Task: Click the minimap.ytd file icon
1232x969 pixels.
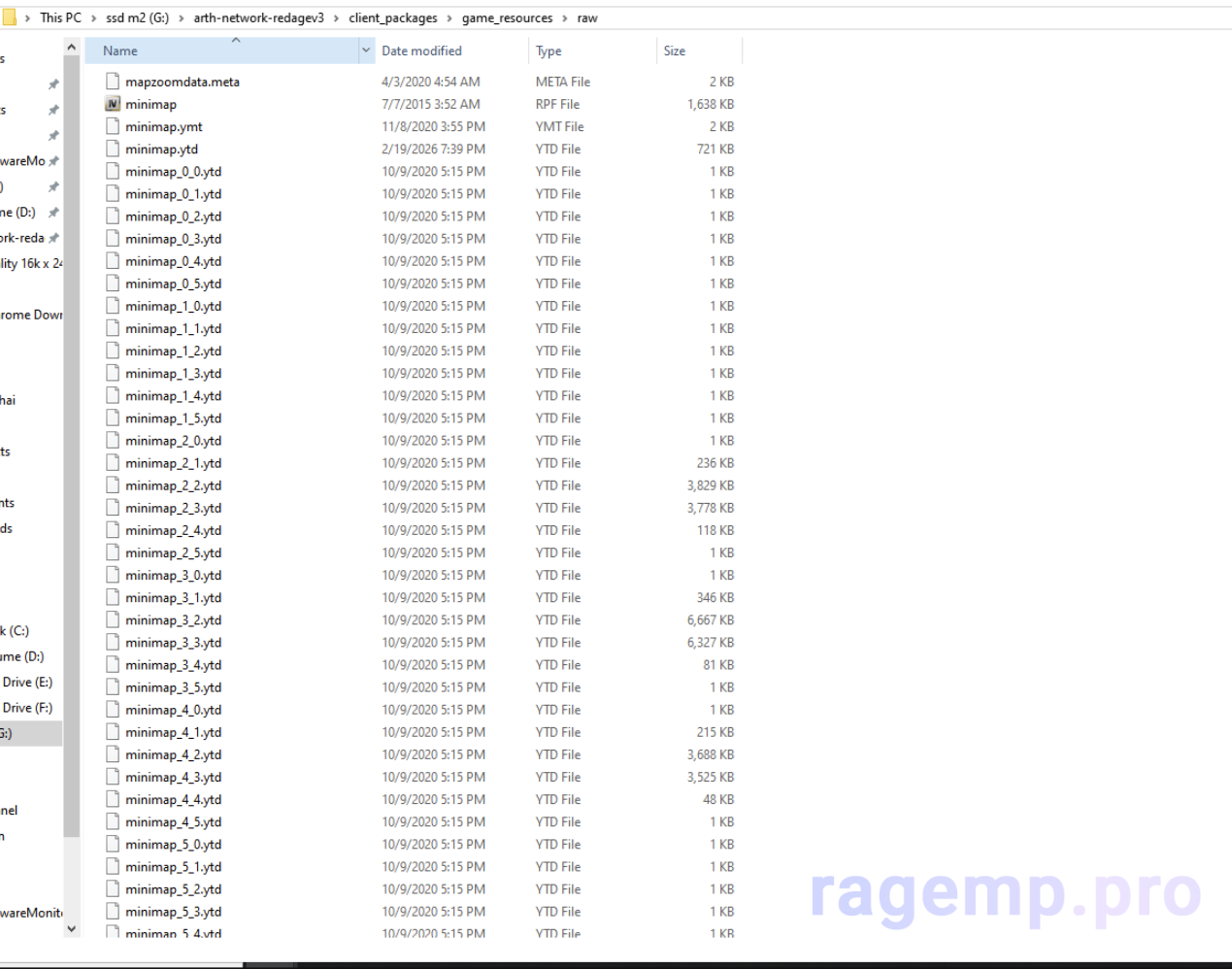Action: click(113, 149)
